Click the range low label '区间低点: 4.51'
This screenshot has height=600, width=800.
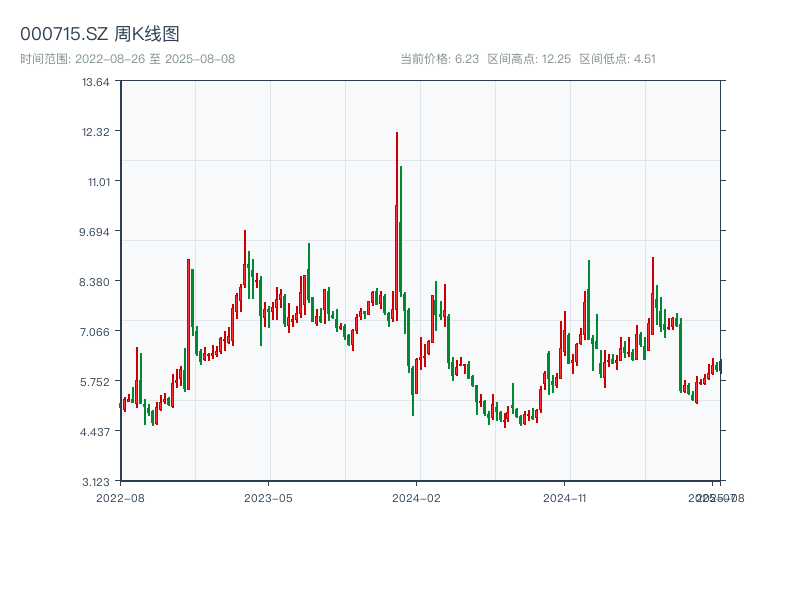pyautogui.click(x=617, y=59)
